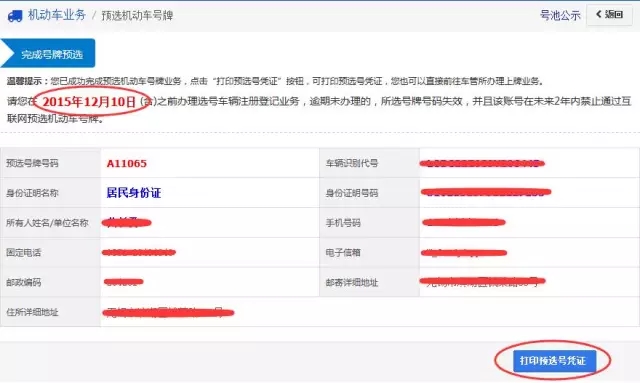Click the 住所详细地址 label cell

(51, 312)
